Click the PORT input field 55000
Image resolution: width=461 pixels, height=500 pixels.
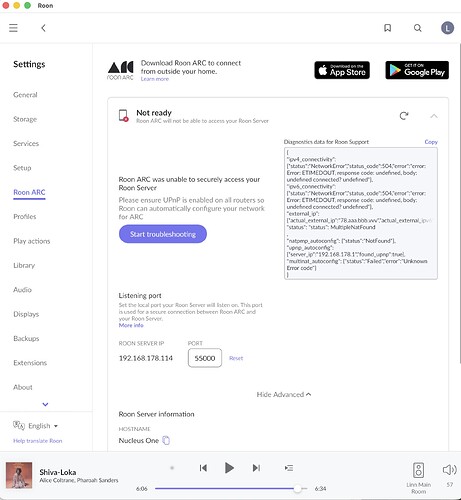tap(205, 358)
